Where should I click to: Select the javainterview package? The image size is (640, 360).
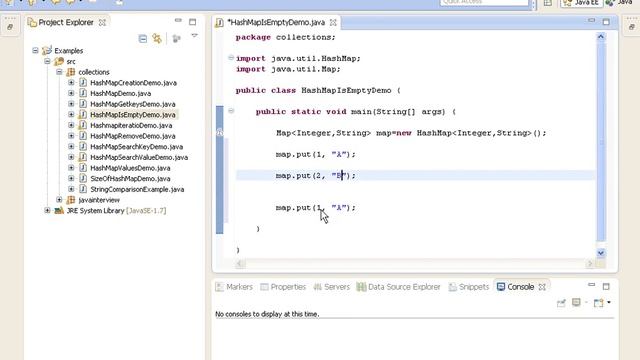point(99,200)
